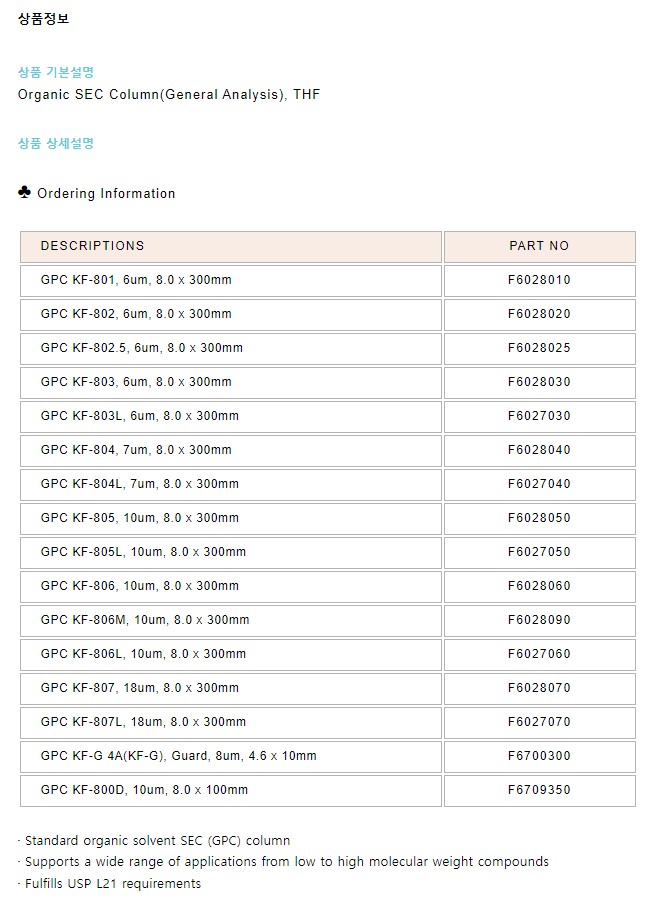Select part number F6709350
659x905 pixels.
click(x=539, y=790)
